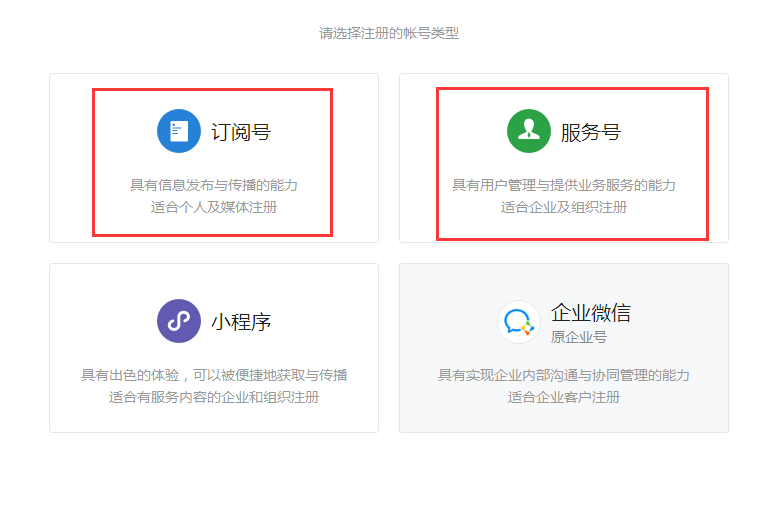Choose the 小程序 title text

click(240, 322)
